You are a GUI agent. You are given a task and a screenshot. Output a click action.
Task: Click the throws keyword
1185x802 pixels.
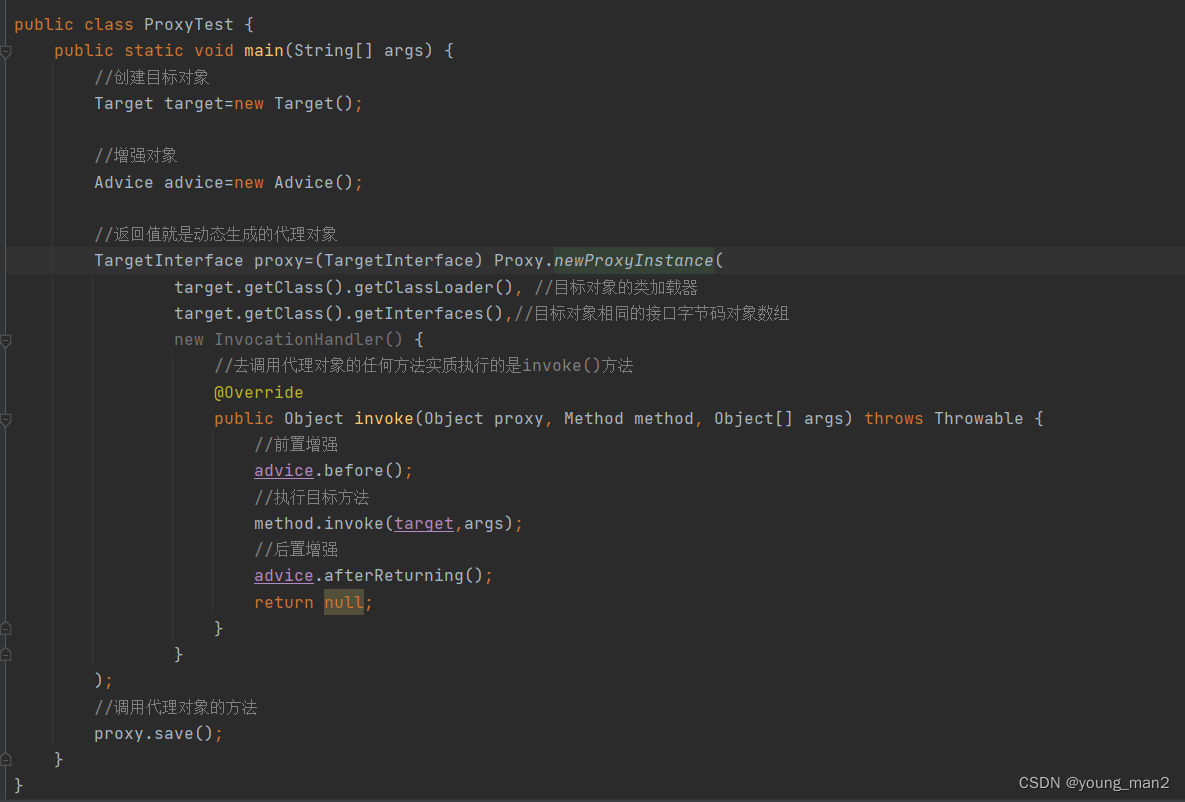point(893,419)
